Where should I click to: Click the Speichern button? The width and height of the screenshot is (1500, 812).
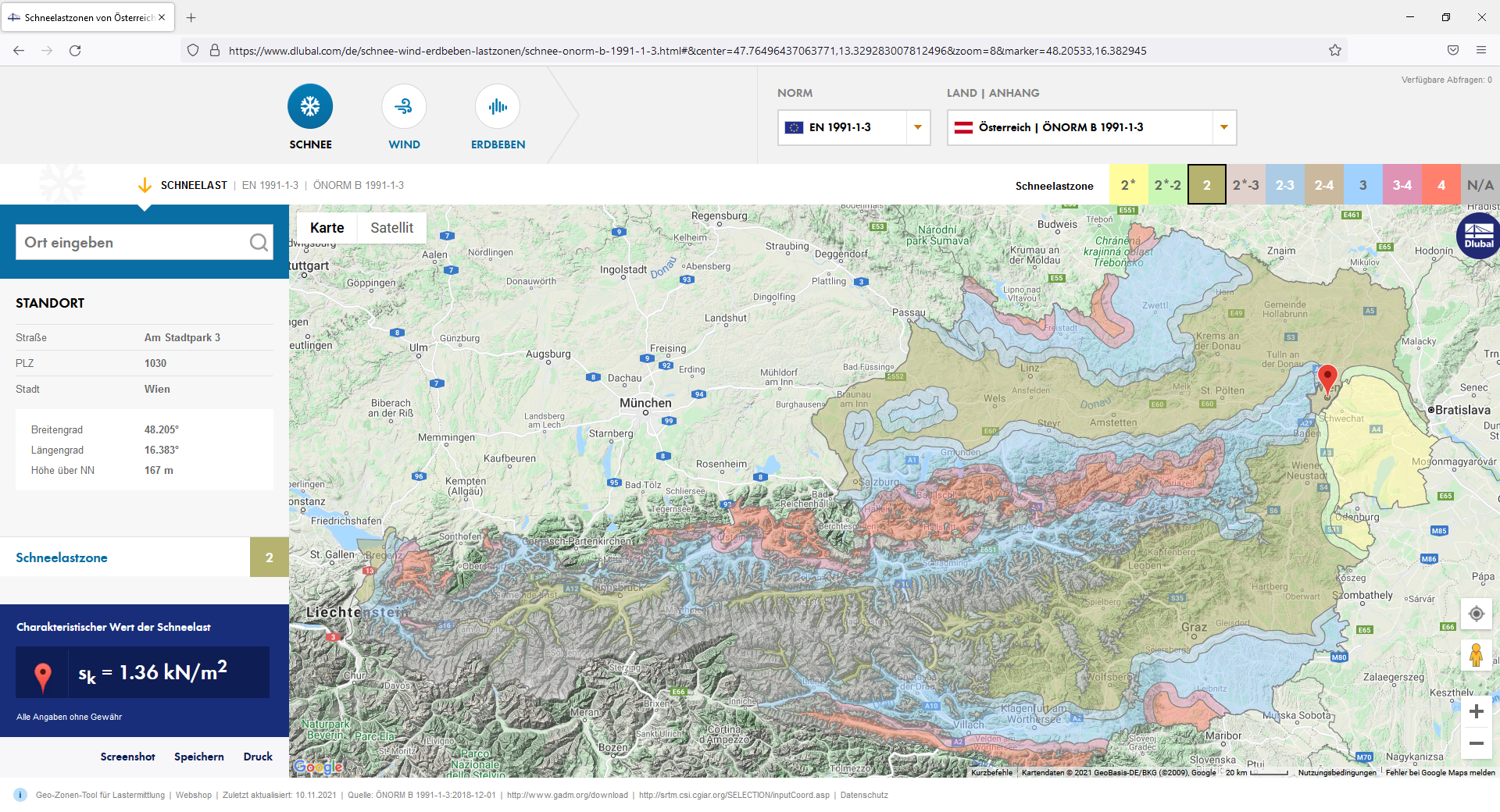(x=198, y=757)
